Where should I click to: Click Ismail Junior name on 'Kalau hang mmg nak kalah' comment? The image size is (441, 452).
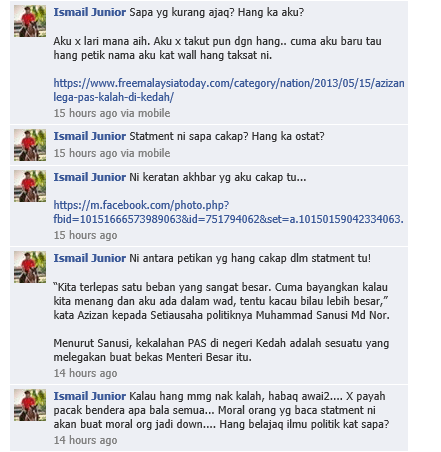pyautogui.click(x=90, y=396)
